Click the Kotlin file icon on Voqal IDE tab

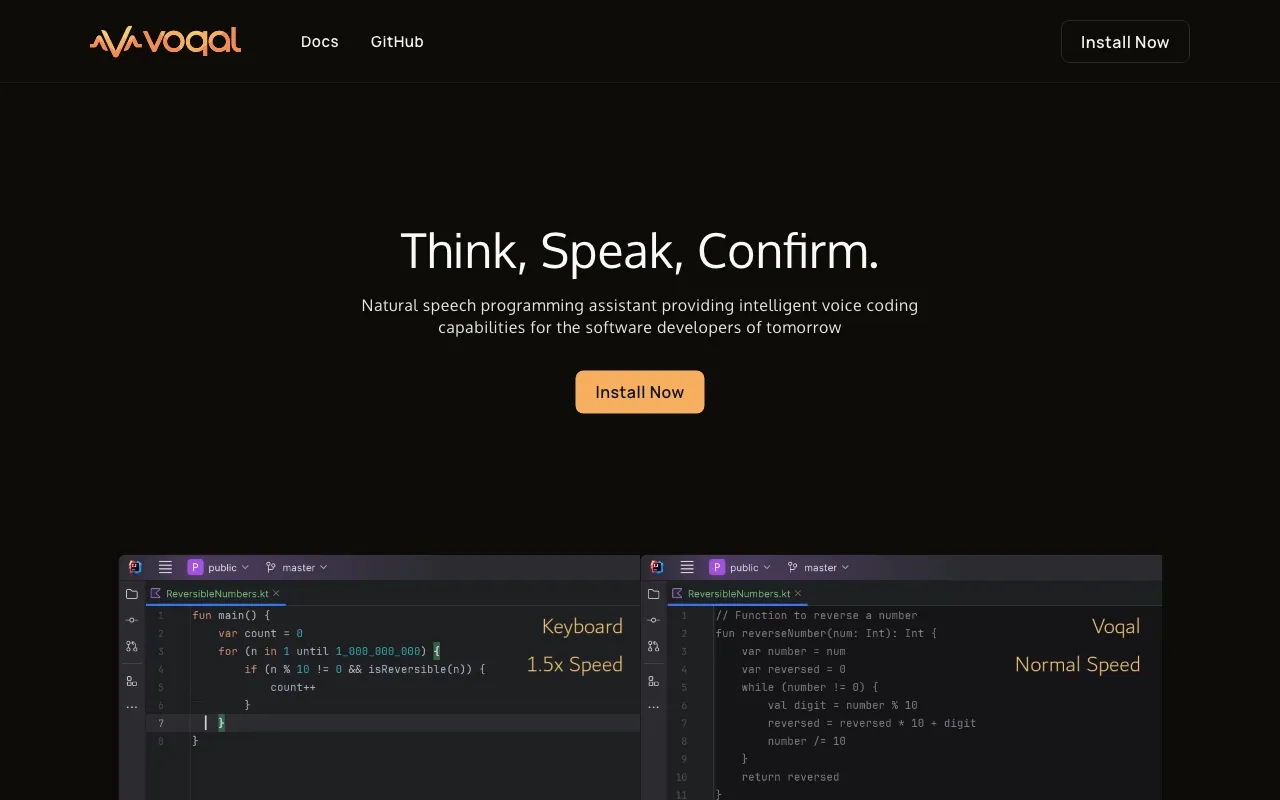pyautogui.click(x=678, y=593)
